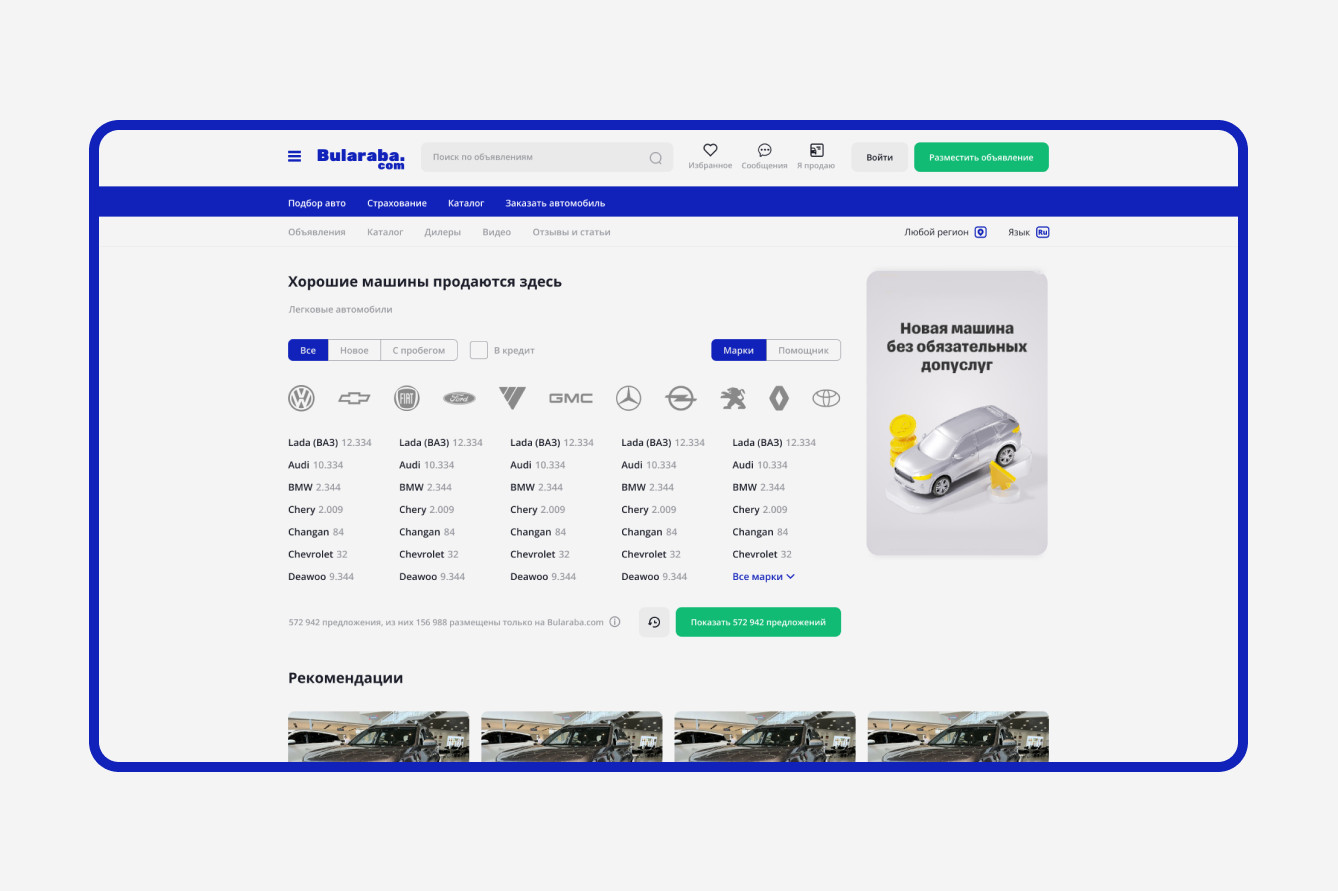Enable the В кредит checkbox

(479, 350)
